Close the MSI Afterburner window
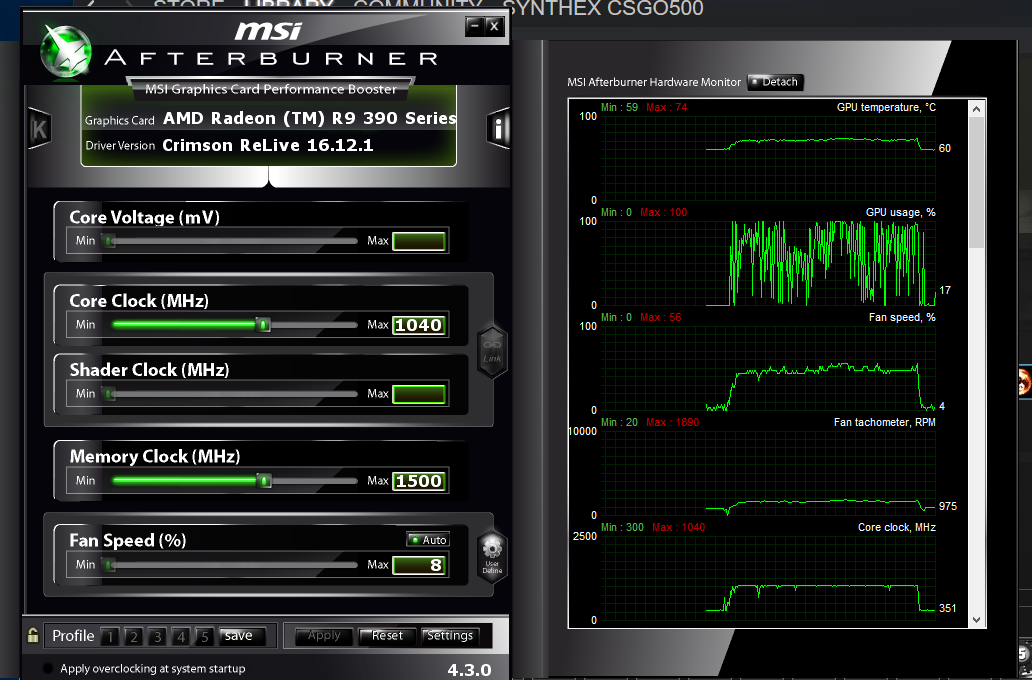 (x=495, y=26)
